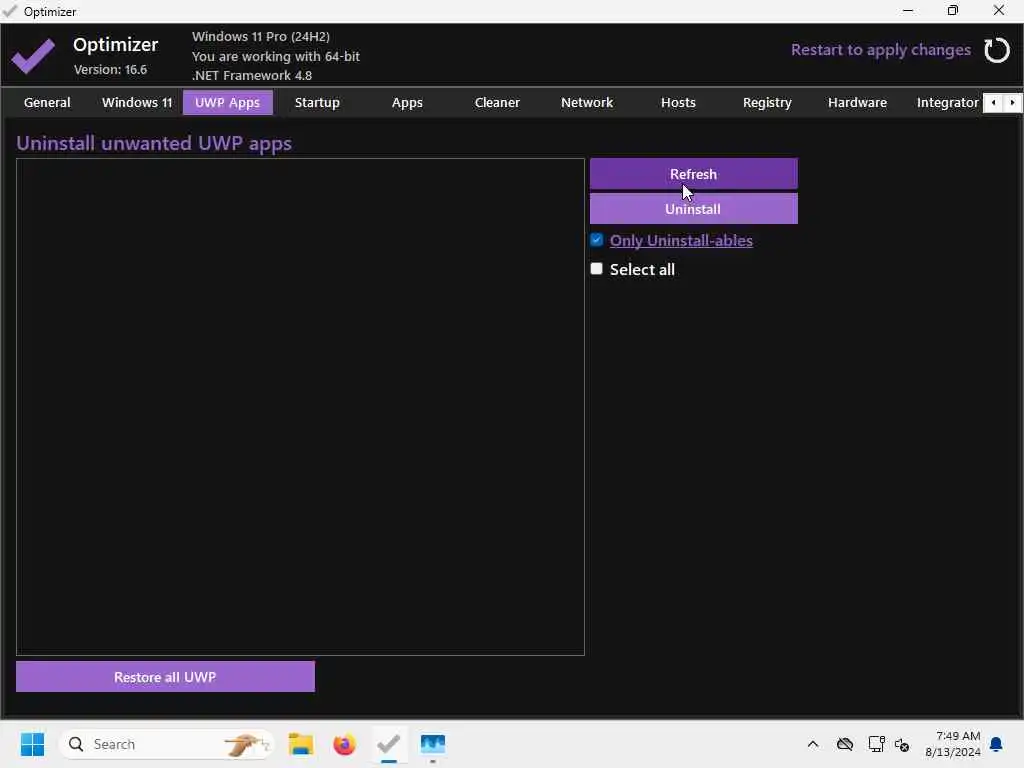Click the Version: 16.6 label
Screen dimensions: 1024x768
[x=110, y=69]
